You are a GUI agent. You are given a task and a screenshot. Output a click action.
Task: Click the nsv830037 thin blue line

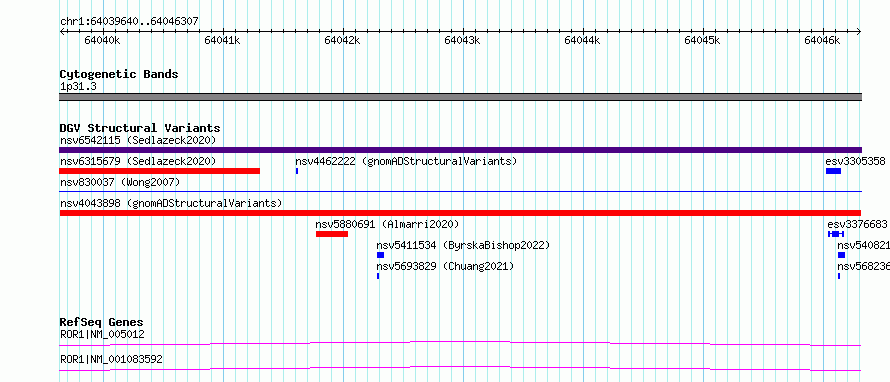pos(460,192)
